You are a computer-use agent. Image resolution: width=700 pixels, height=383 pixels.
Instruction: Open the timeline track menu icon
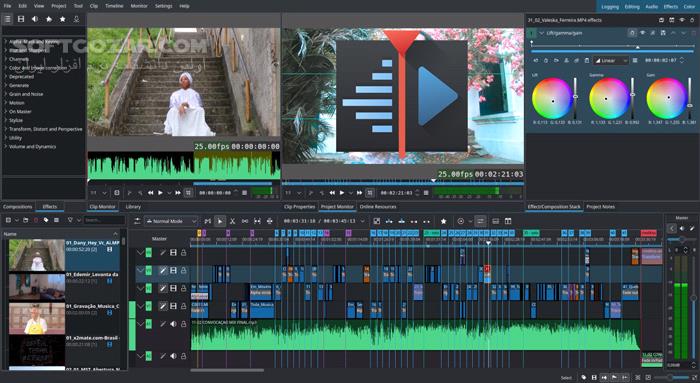pyautogui.click(x=137, y=221)
